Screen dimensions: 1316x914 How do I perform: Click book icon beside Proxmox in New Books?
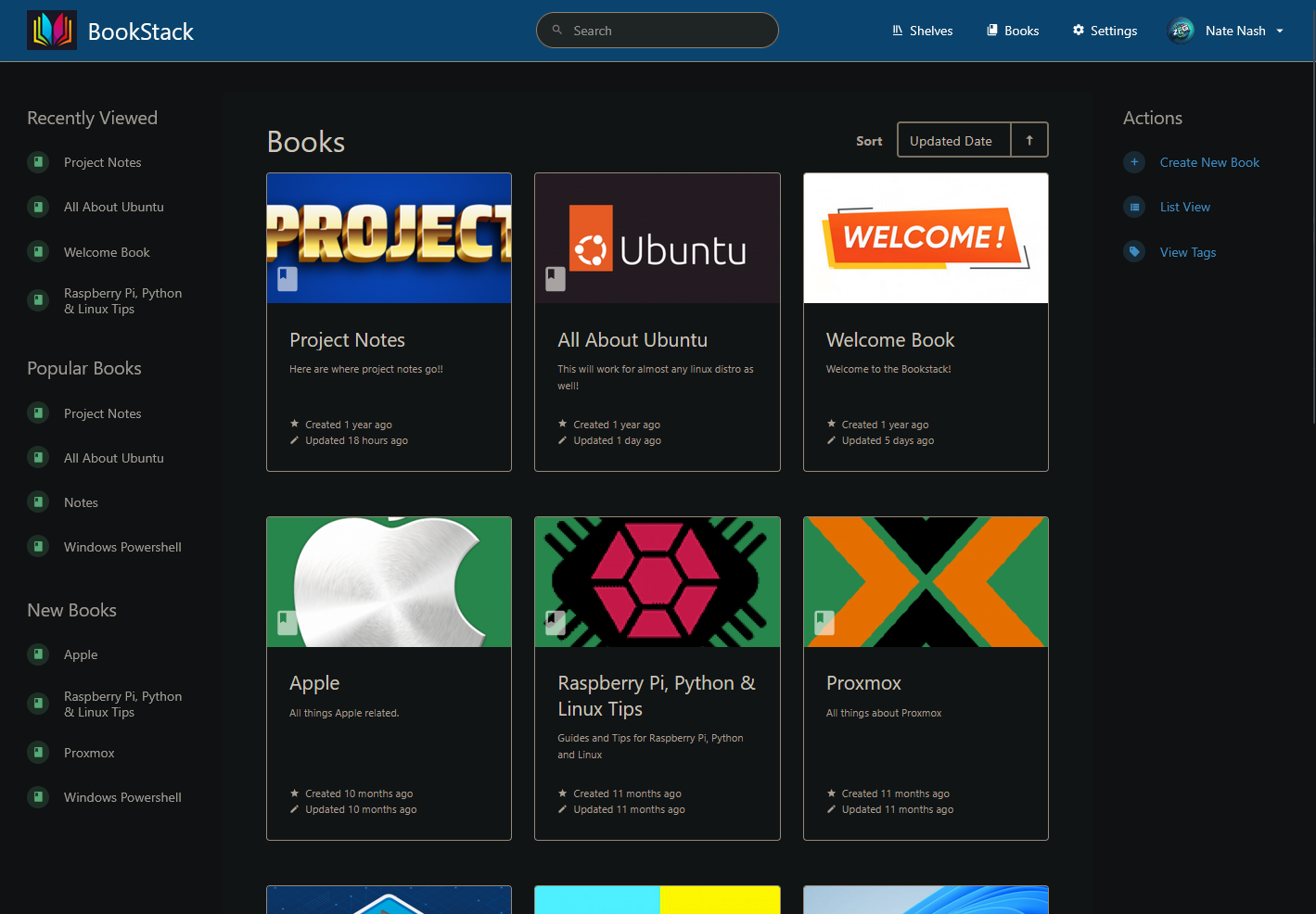[x=38, y=753]
